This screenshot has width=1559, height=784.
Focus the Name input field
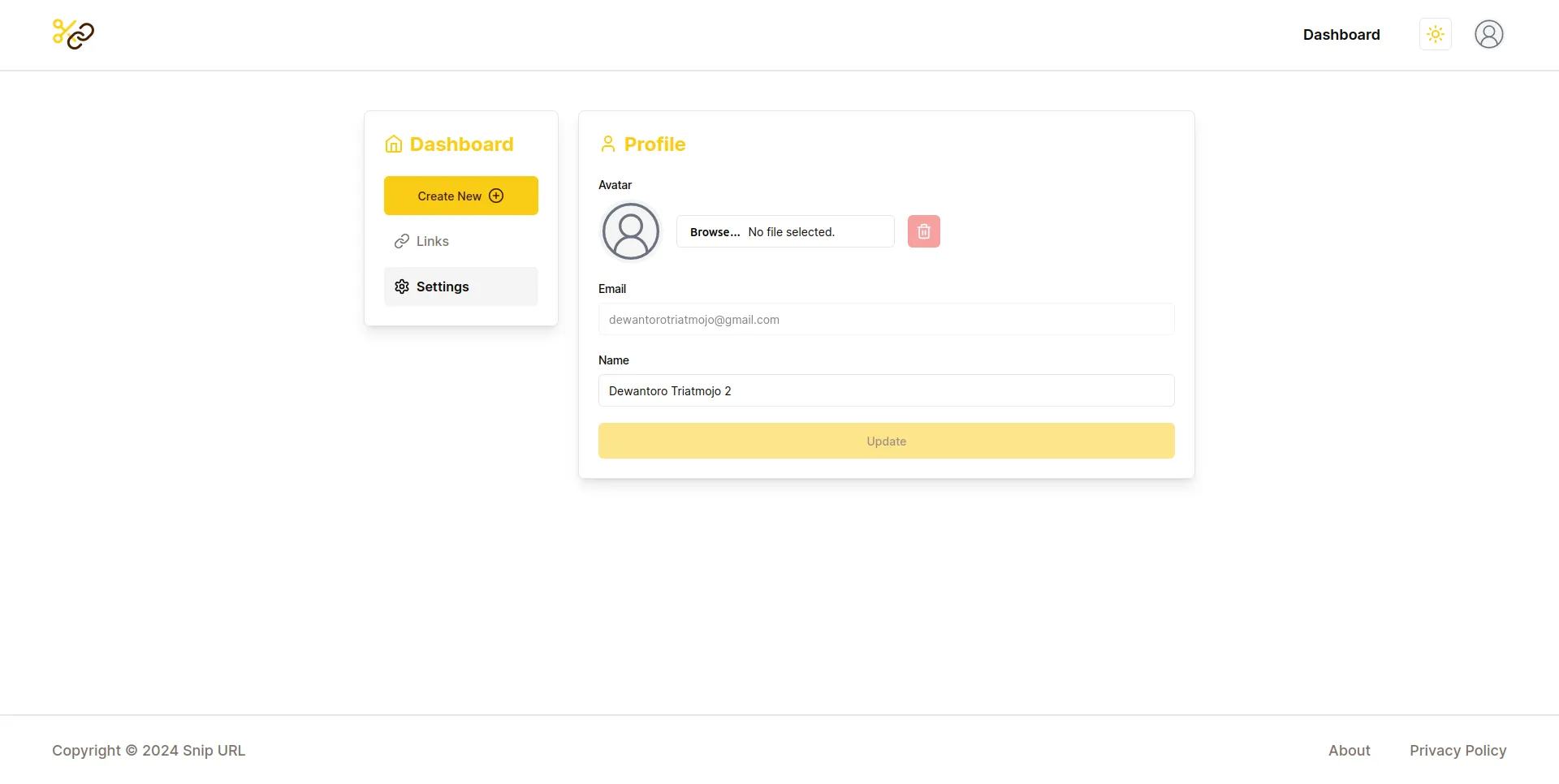point(887,390)
